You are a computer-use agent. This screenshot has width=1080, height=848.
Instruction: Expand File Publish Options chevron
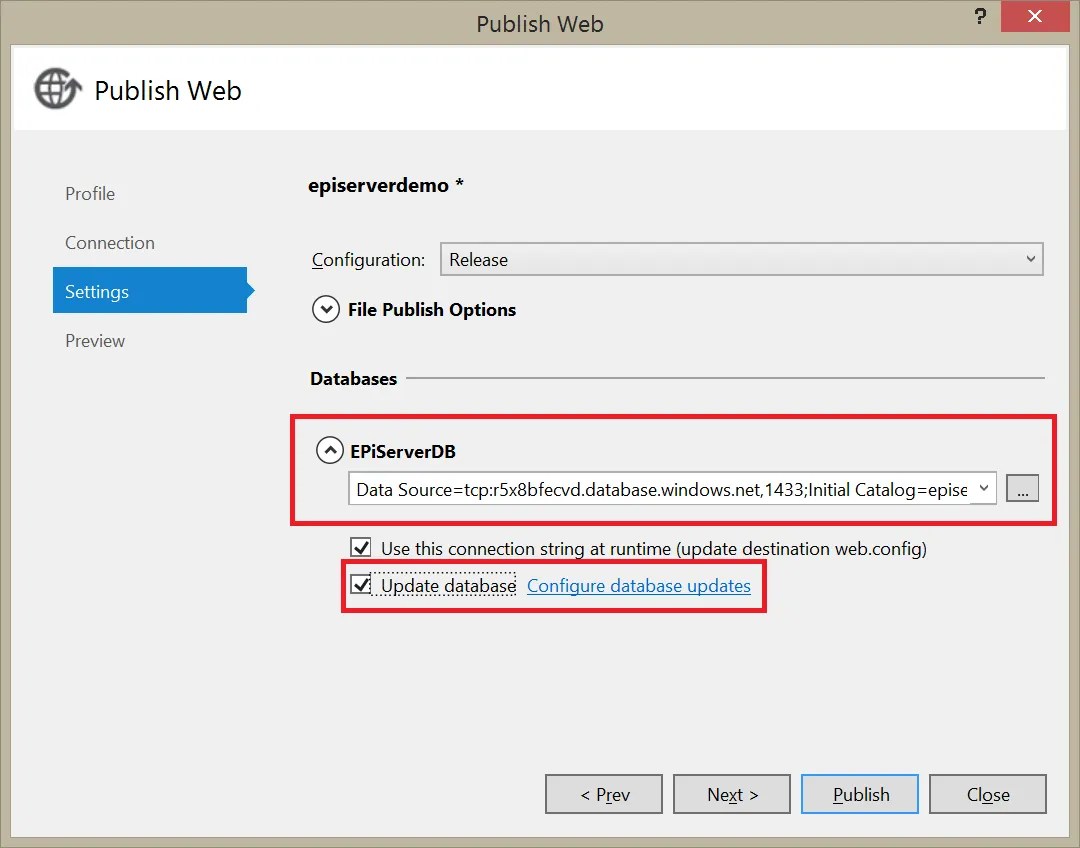pyautogui.click(x=326, y=309)
